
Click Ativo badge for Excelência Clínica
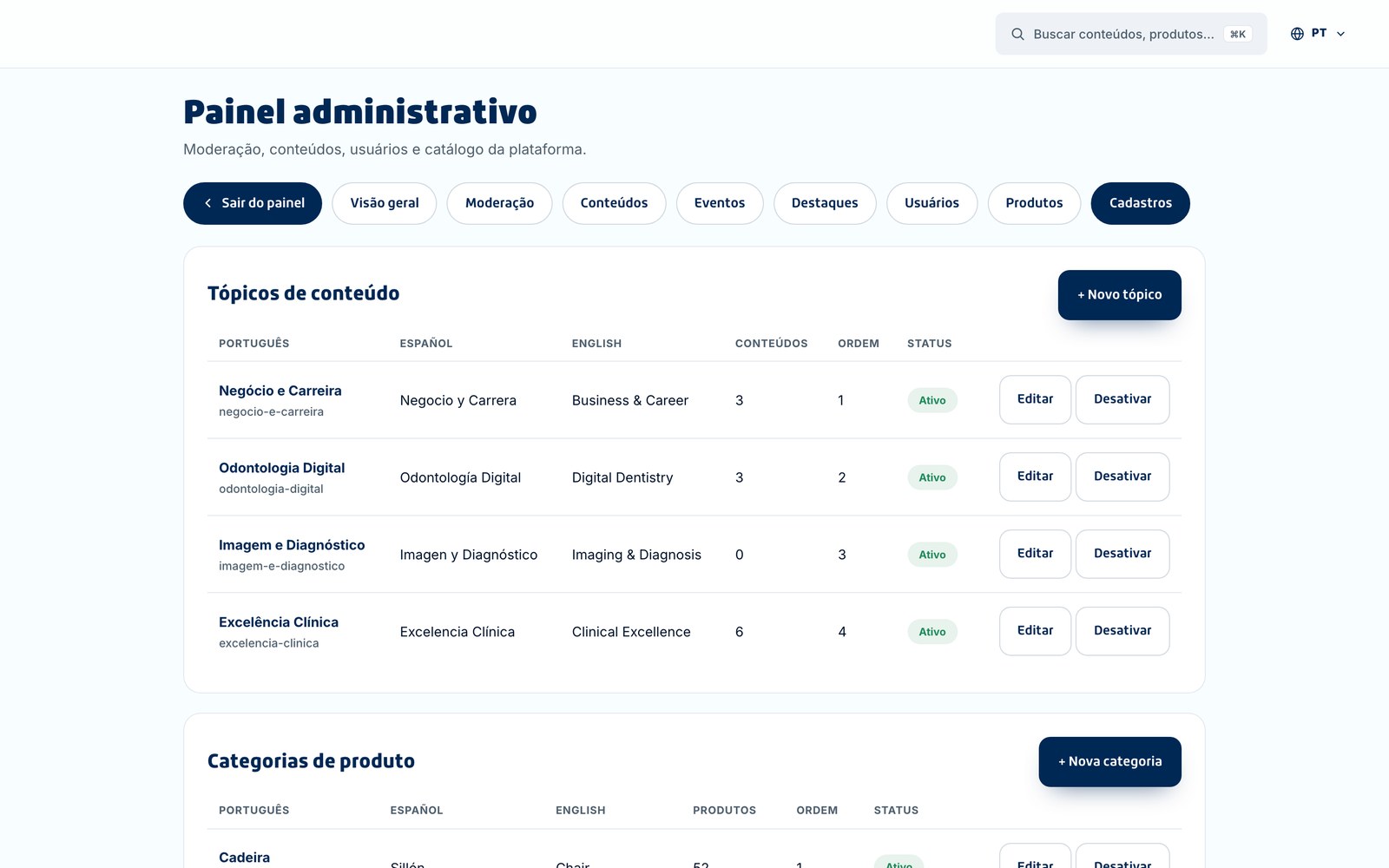(x=932, y=632)
